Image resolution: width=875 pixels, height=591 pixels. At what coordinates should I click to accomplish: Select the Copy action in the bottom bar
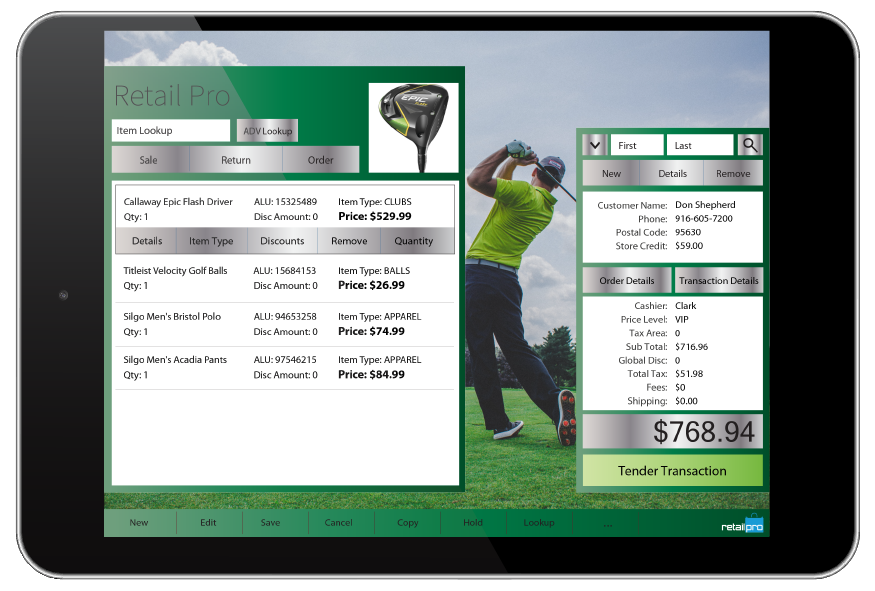(x=406, y=522)
